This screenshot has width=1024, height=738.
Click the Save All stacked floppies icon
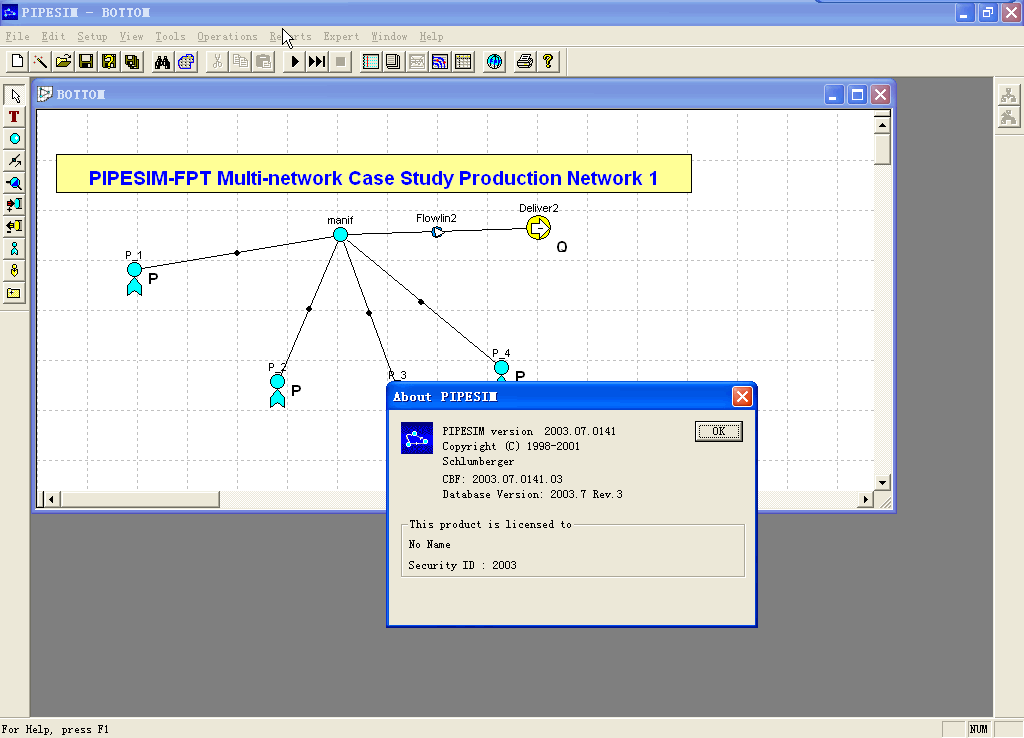(x=132, y=62)
